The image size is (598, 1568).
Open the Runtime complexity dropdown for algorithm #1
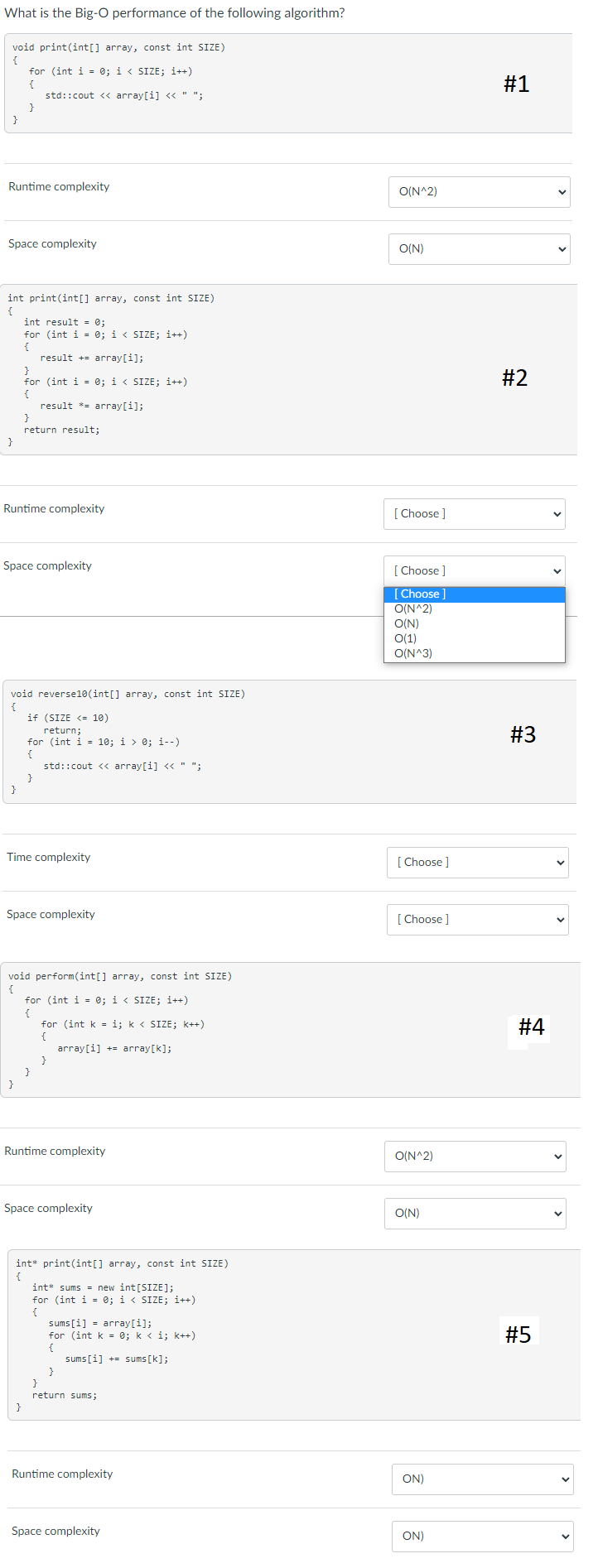pos(479,192)
